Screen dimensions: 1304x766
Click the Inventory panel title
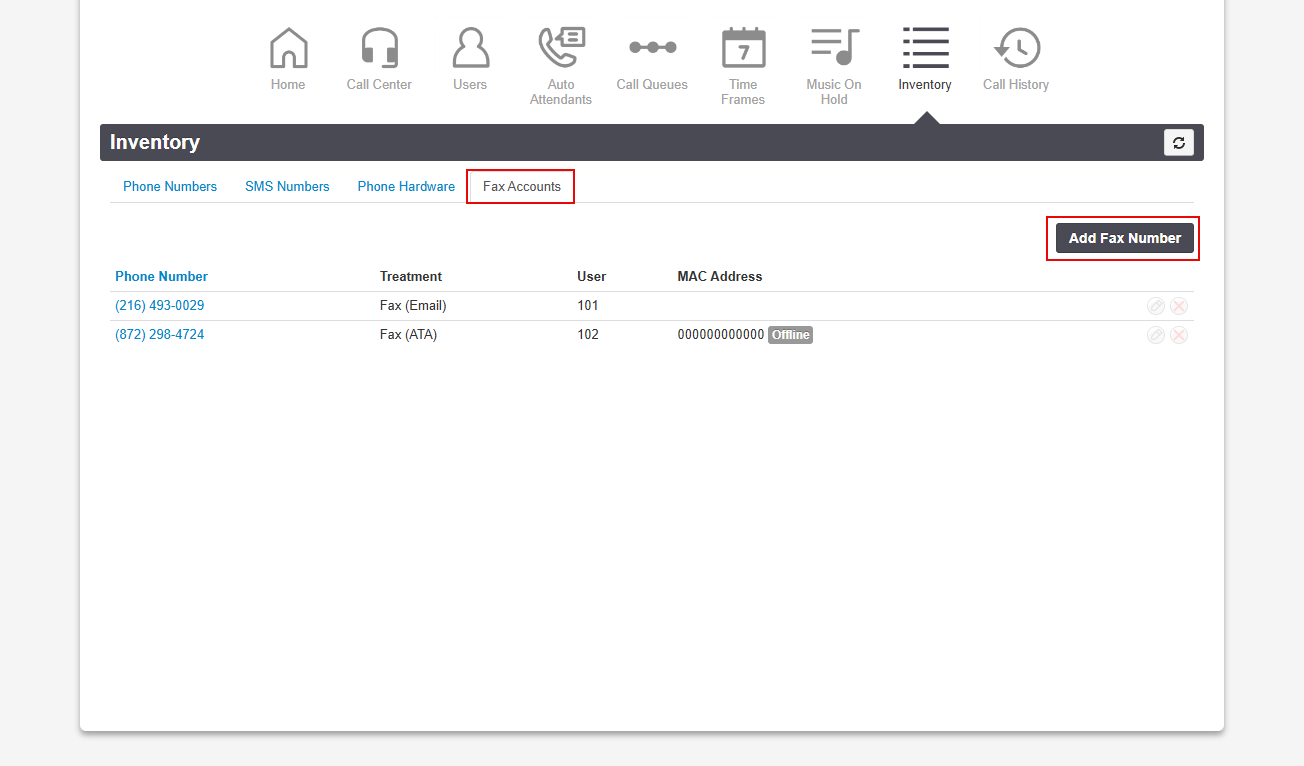155,142
